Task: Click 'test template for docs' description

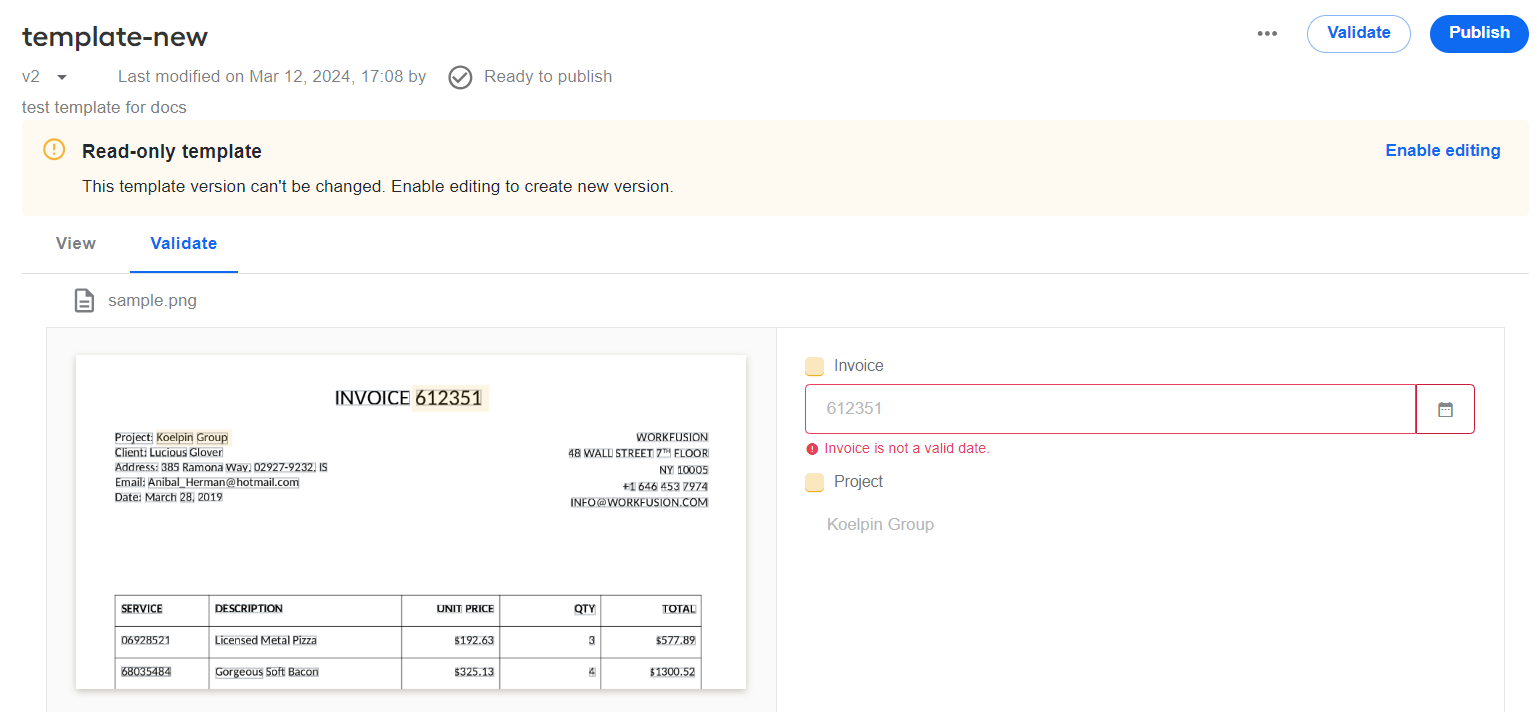Action: click(x=104, y=107)
